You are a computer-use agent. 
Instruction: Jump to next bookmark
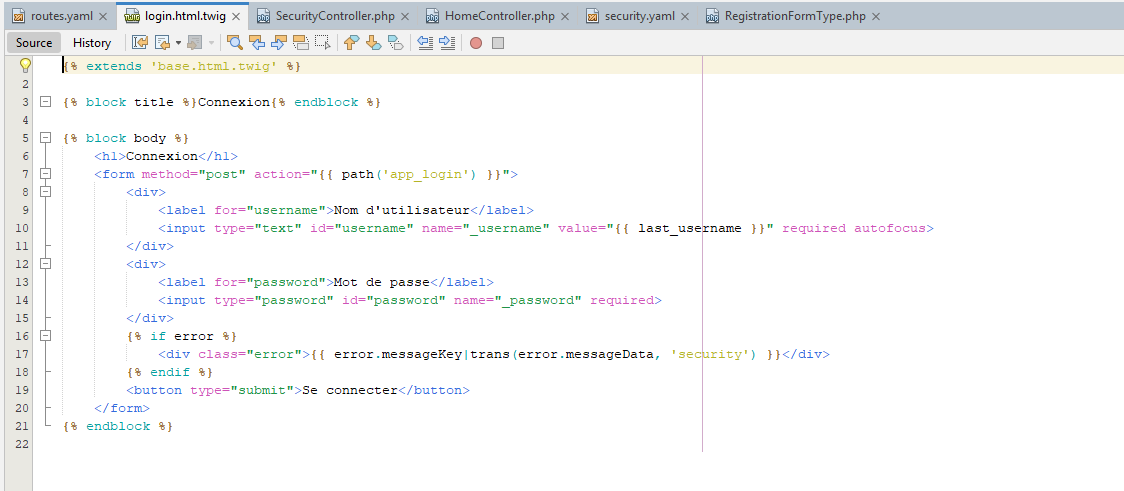[373, 43]
